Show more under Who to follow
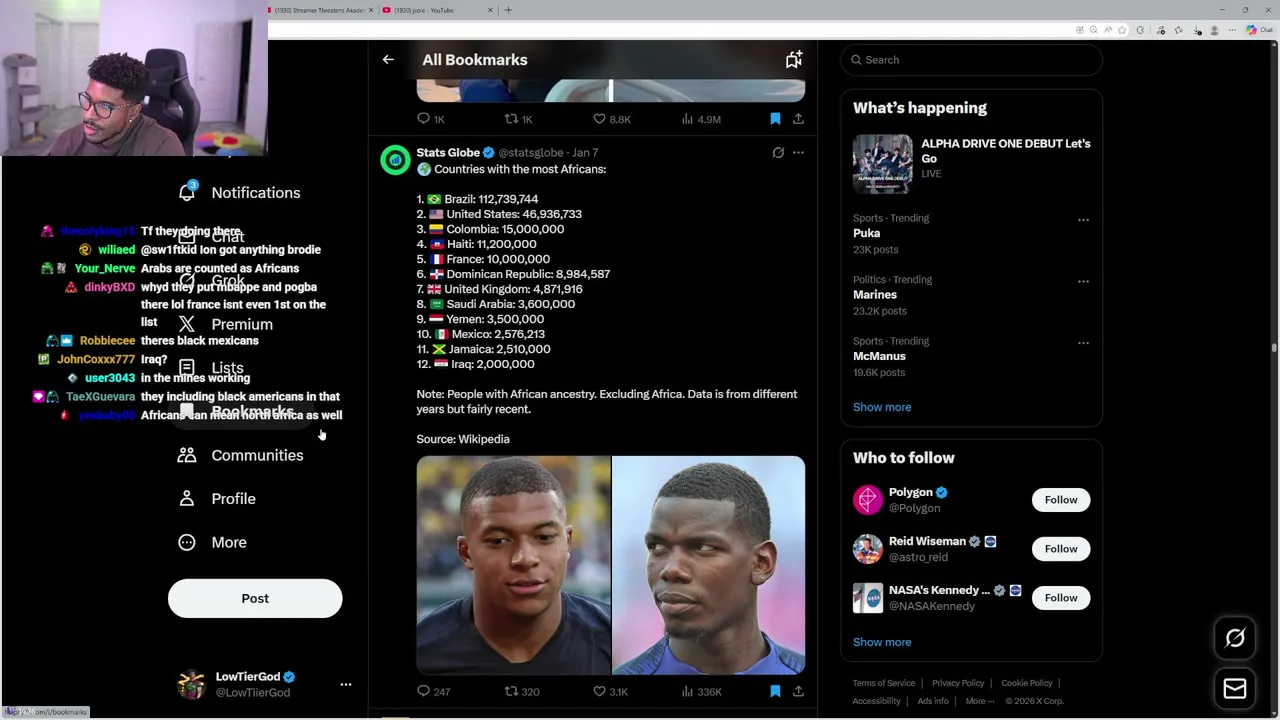This screenshot has width=1280, height=720. tap(882, 642)
